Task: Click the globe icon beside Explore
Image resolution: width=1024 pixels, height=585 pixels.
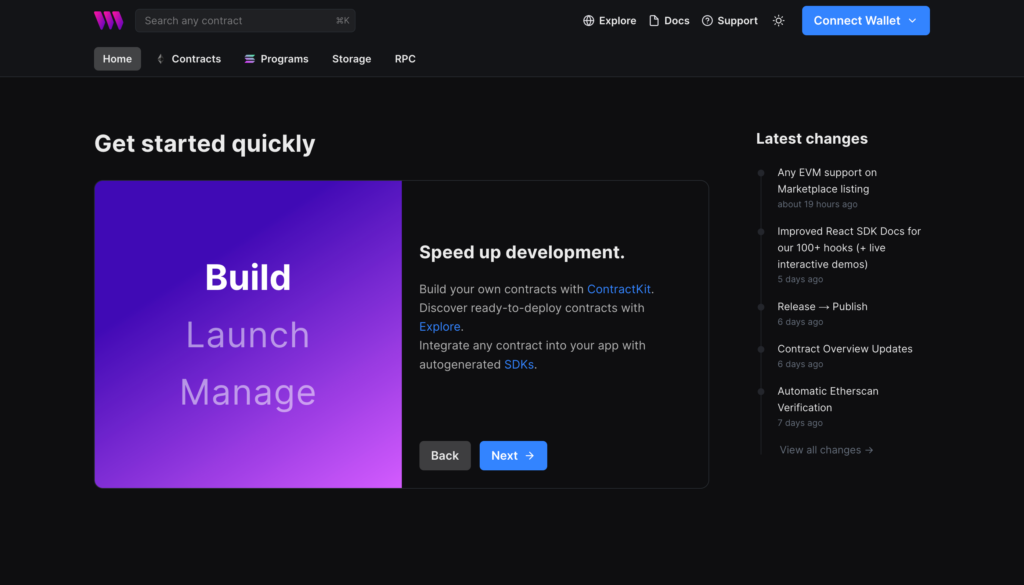Action: (588, 21)
